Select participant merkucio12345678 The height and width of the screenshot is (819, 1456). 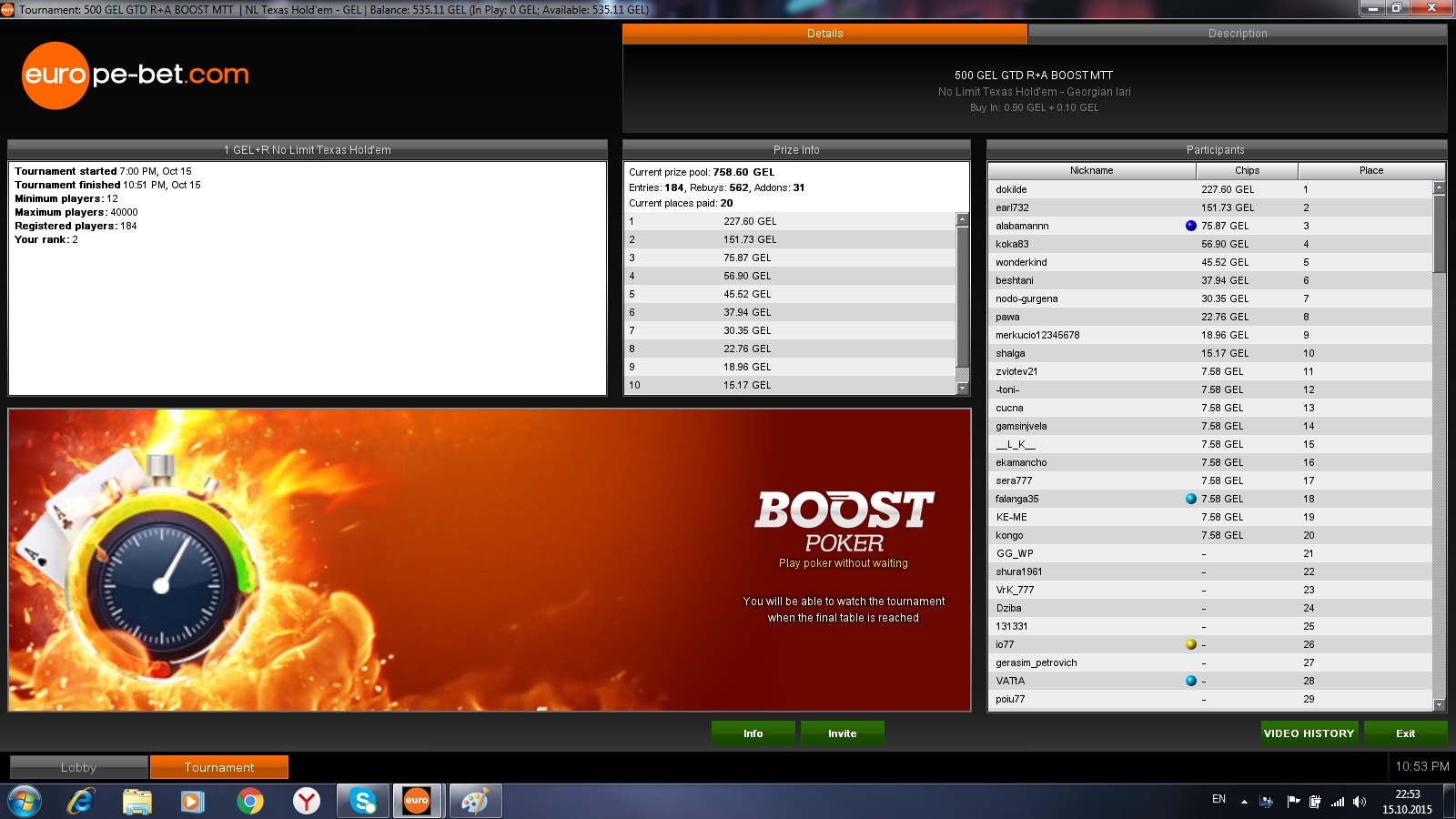point(1210,335)
